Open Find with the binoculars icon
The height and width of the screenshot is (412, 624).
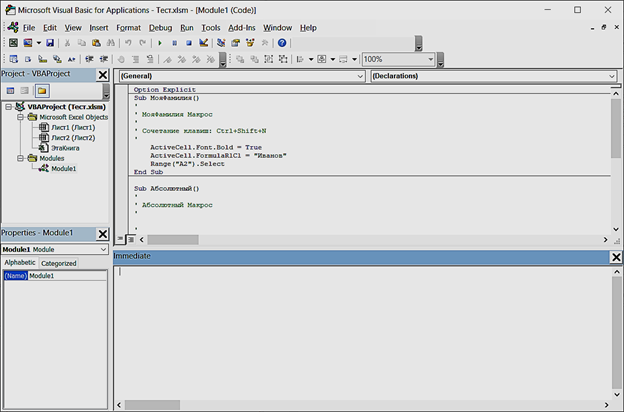[x=111, y=43]
